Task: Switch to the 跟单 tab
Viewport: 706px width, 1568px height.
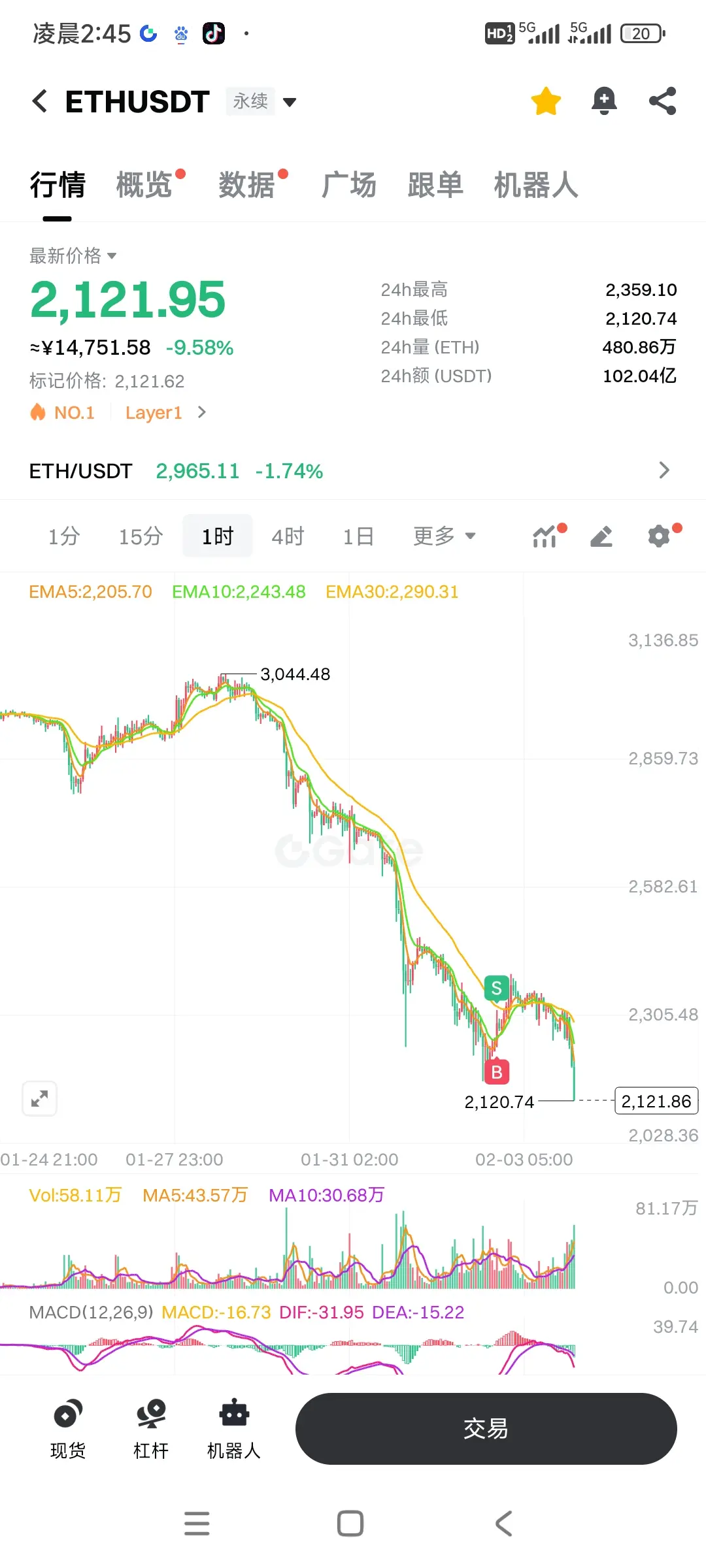Action: pos(435,185)
